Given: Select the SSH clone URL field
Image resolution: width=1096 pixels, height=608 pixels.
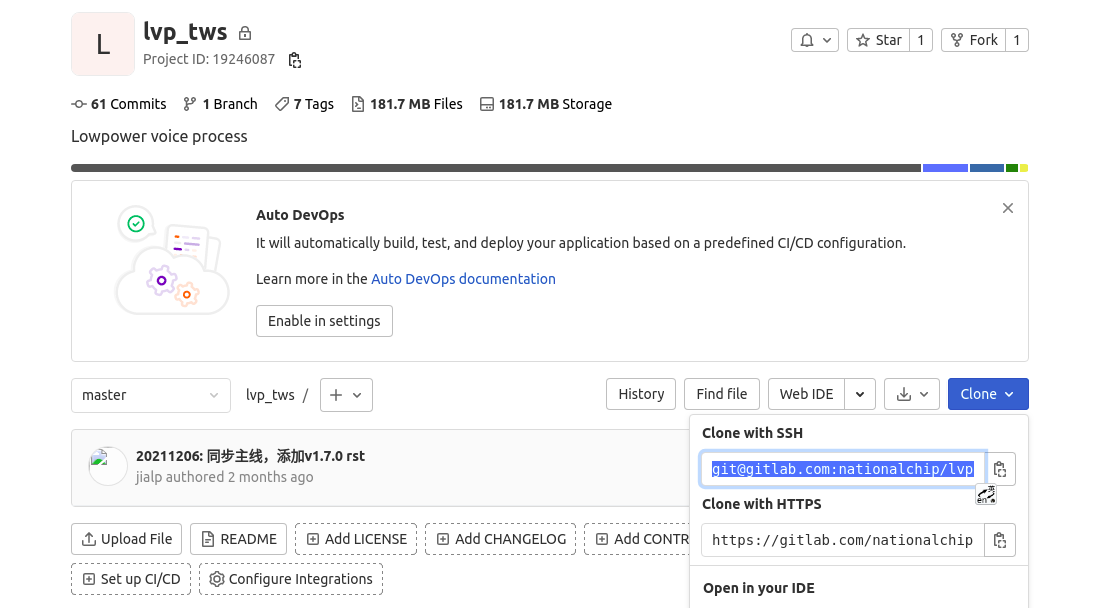Looking at the screenshot, I should 842,469.
